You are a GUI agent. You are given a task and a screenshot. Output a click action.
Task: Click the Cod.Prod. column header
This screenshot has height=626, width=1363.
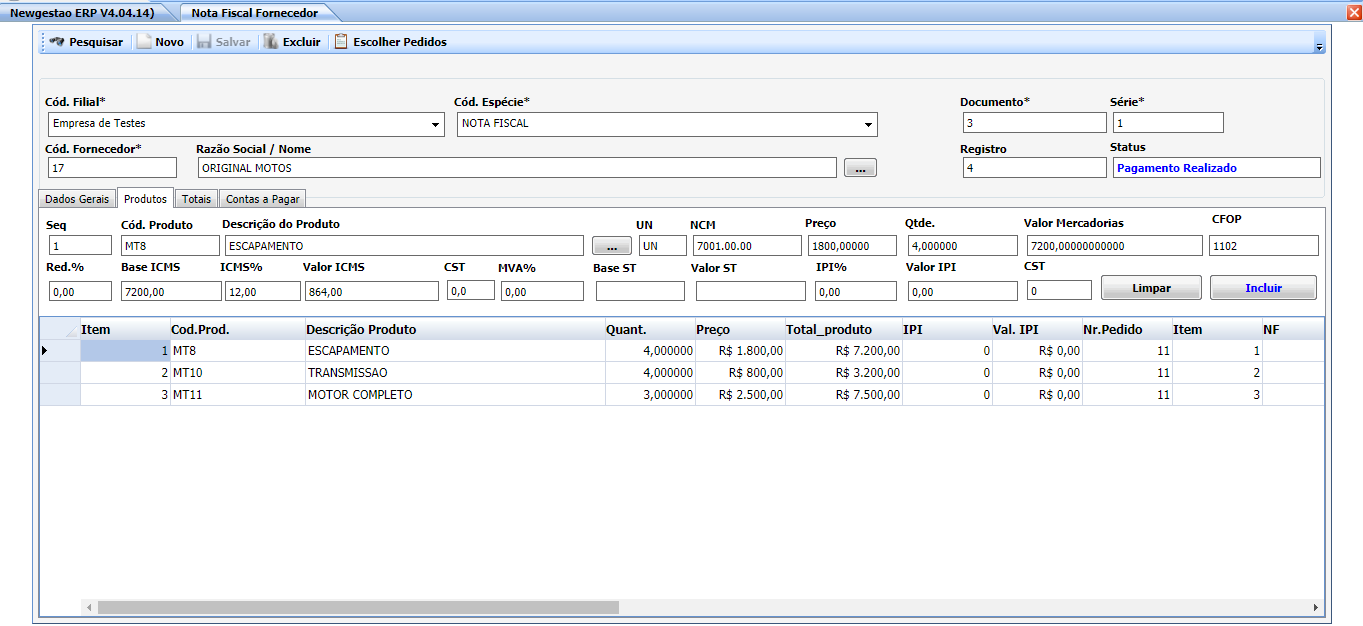[238, 329]
